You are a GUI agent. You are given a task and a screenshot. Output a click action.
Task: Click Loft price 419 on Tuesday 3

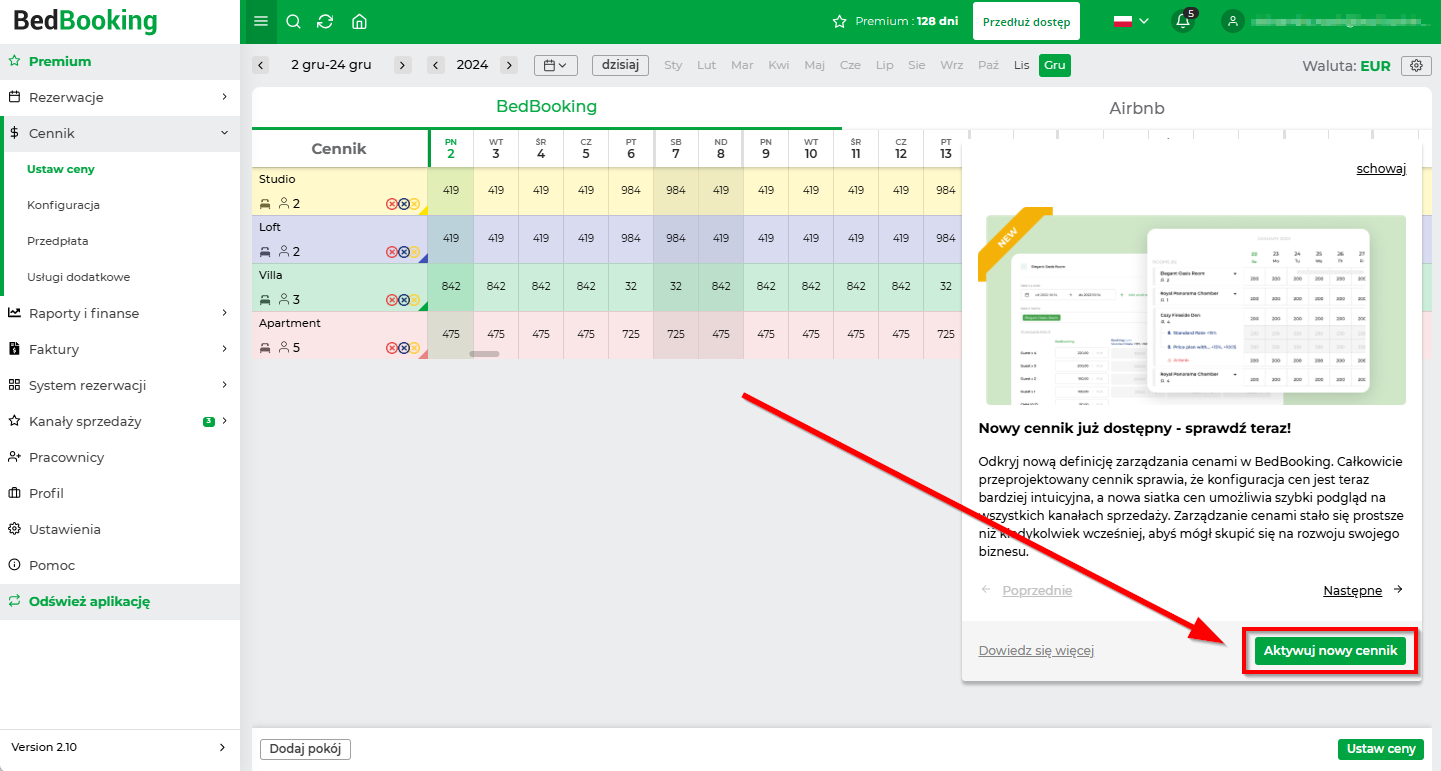click(x=496, y=238)
